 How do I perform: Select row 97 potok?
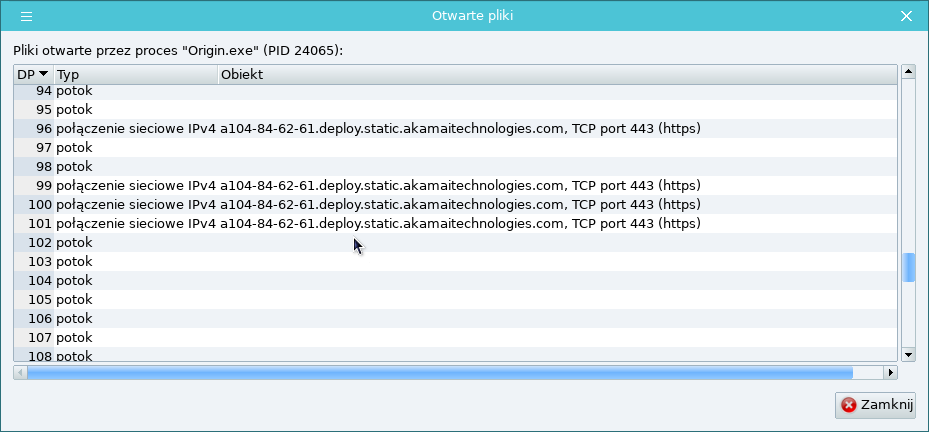click(x=456, y=148)
